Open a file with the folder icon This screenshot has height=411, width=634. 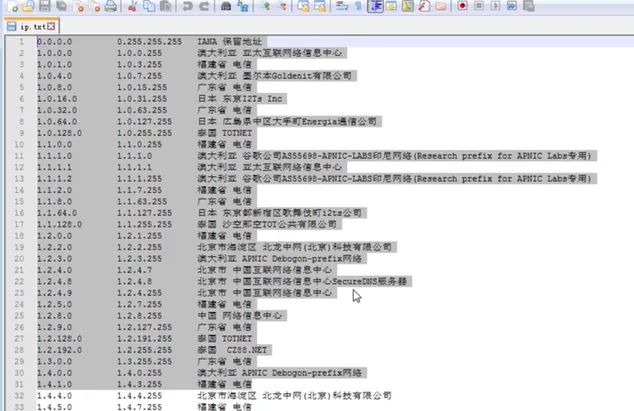28,6
